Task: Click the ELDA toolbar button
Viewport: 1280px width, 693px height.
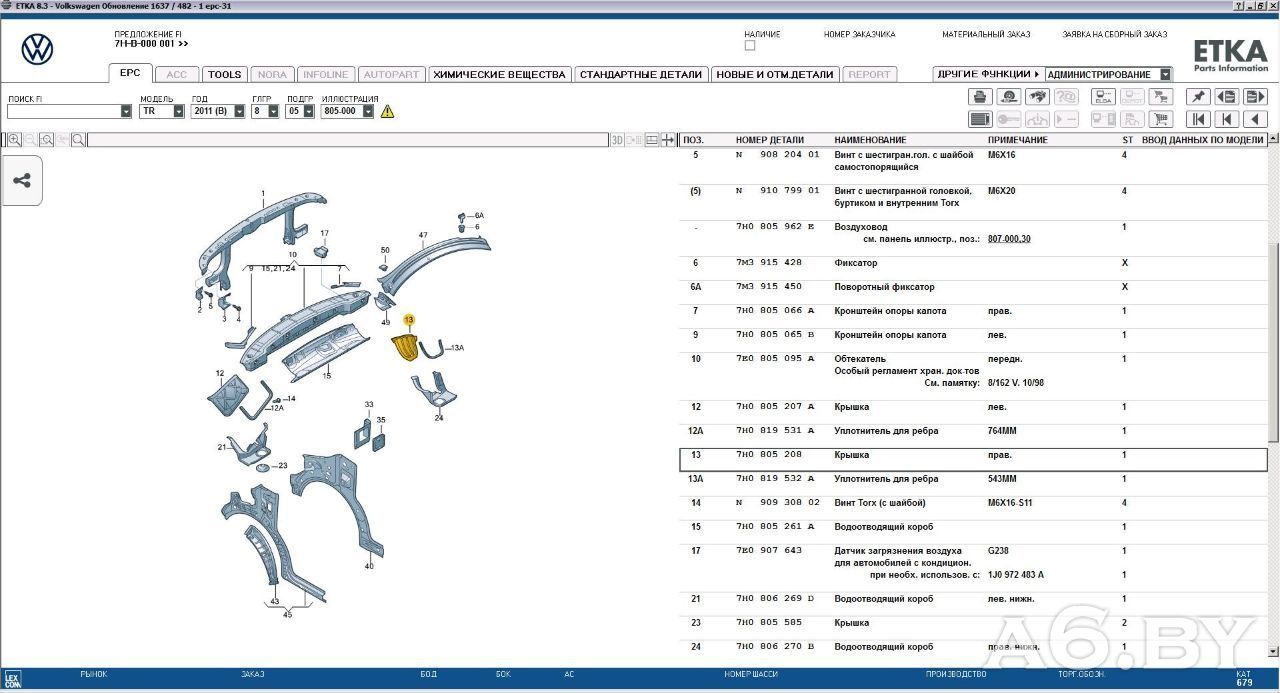Action: tap(1103, 97)
